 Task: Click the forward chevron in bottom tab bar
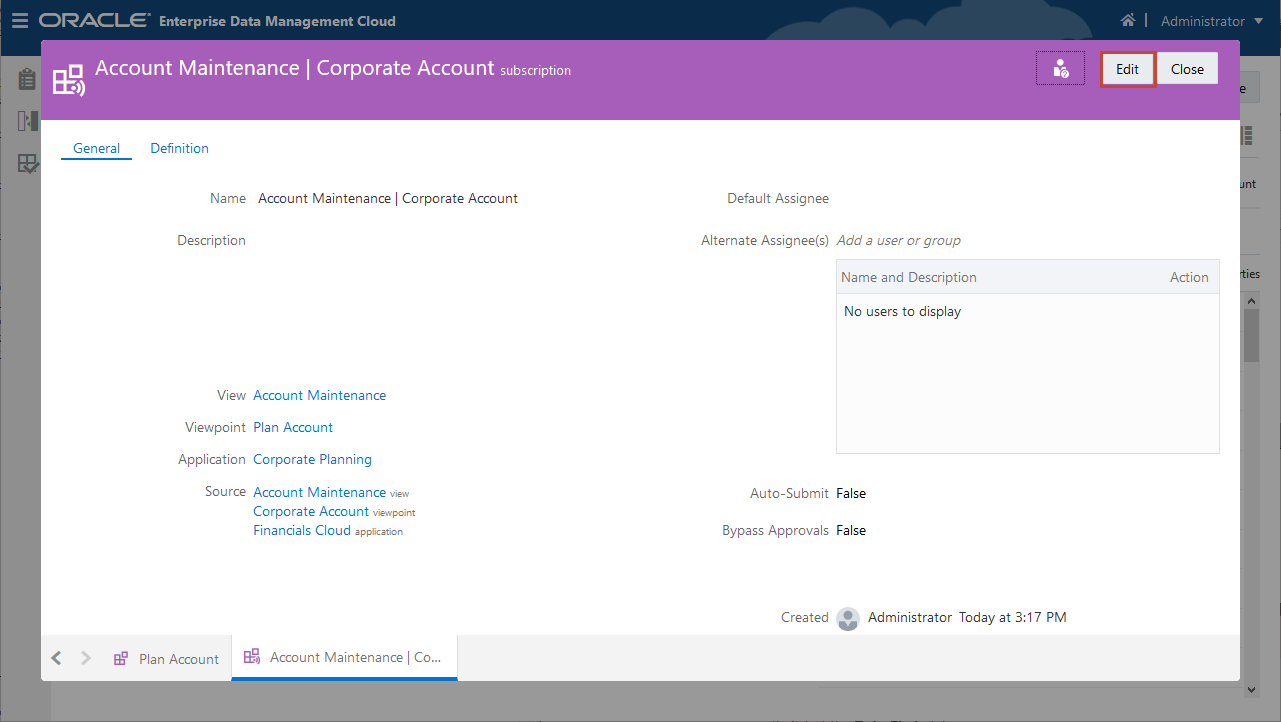(86, 658)
